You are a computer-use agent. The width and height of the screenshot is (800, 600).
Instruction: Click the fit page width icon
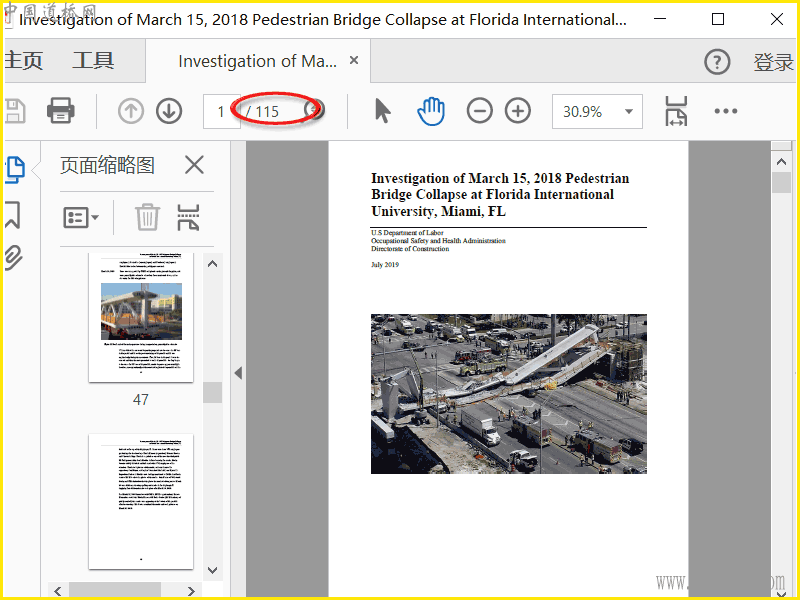(677, 111)
